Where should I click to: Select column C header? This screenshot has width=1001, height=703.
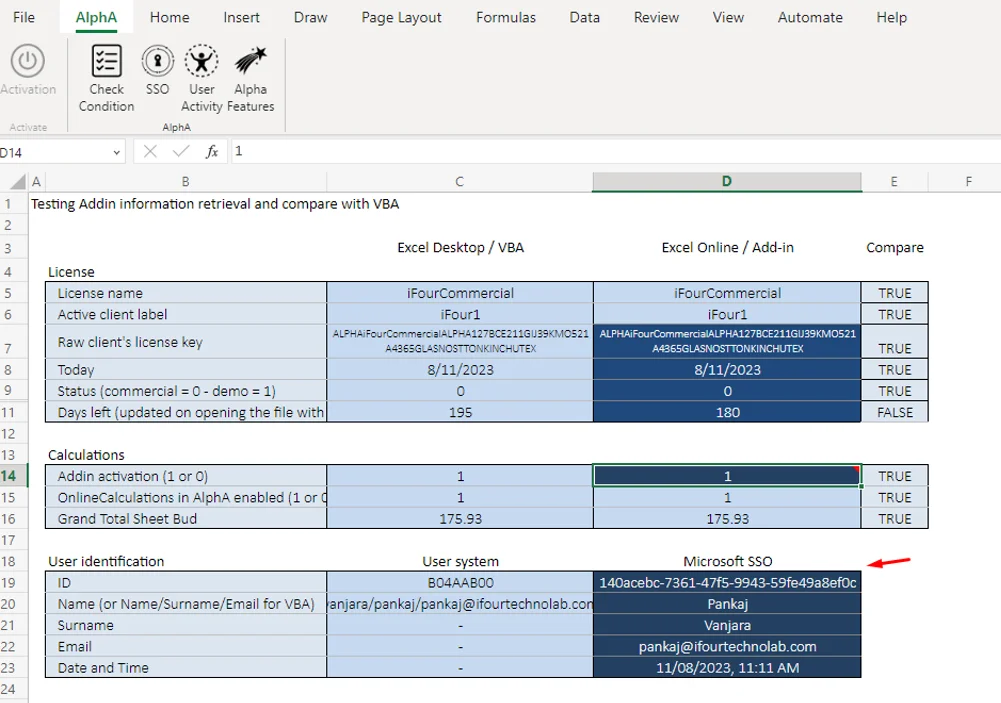tap(460, 182)
